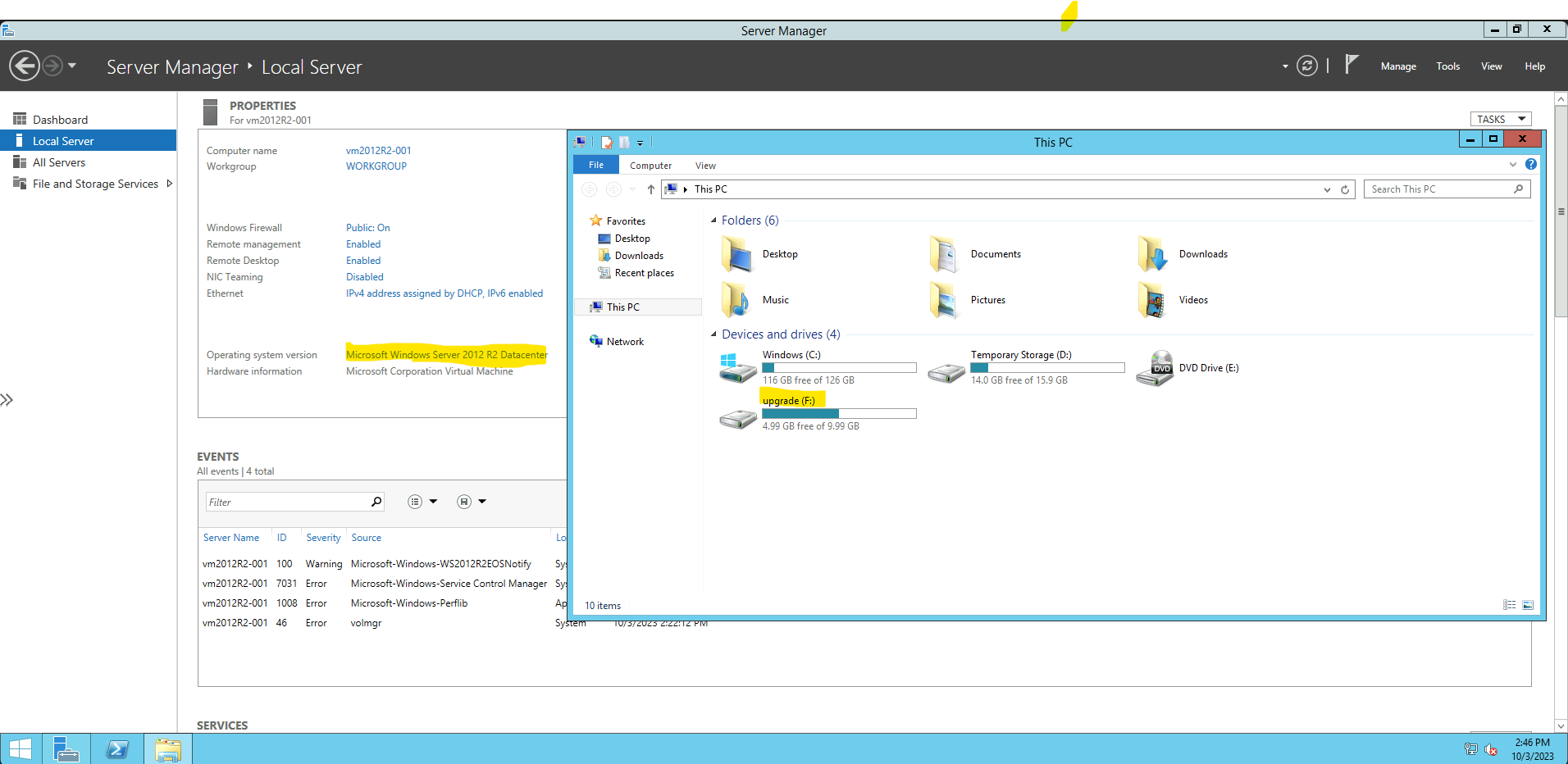This screenshot has height=764, width=1568.
Task: Open the View menu in Server Manager header
Action: (x=1492, y=66)
